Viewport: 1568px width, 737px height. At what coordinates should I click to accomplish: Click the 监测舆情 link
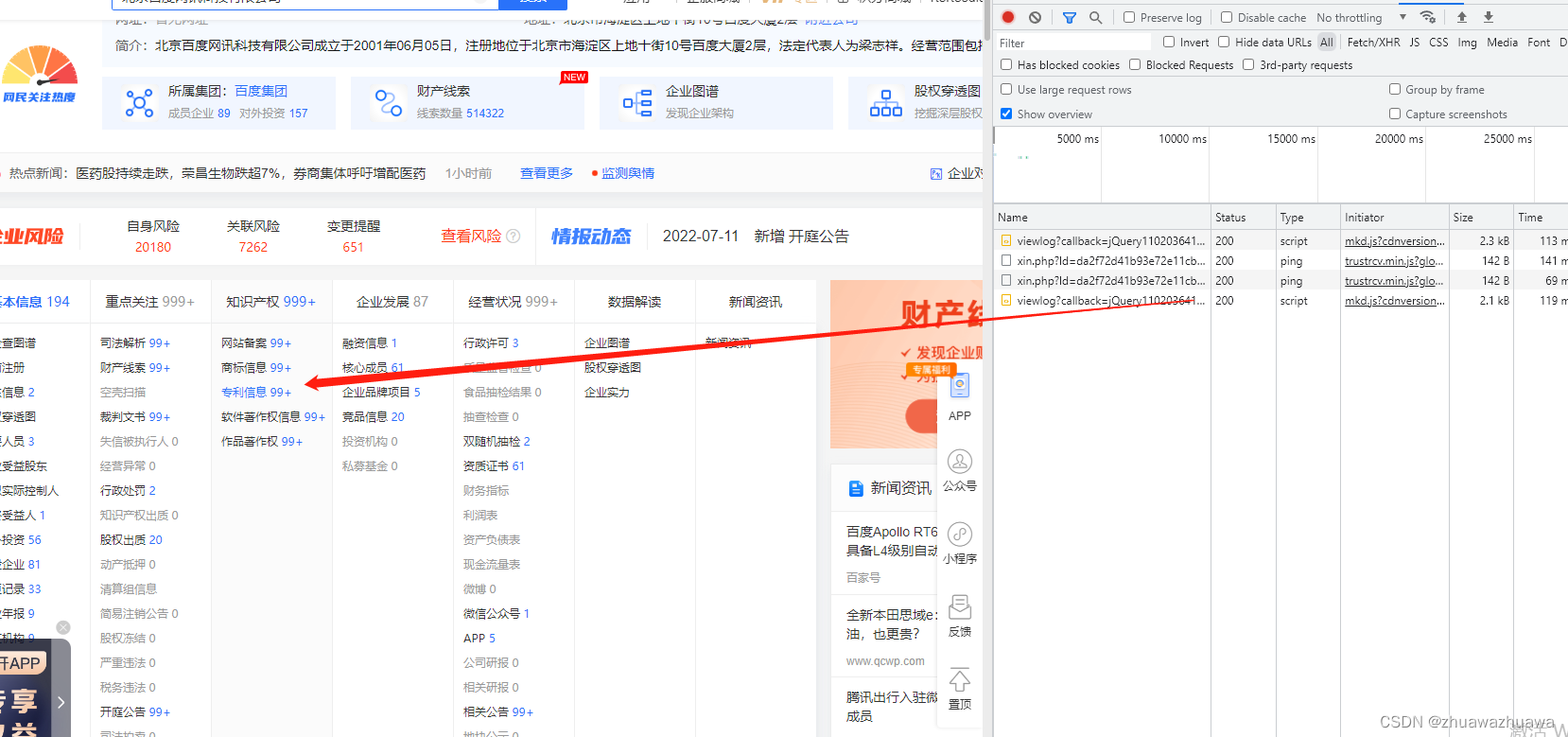click(x=628, y=173)
